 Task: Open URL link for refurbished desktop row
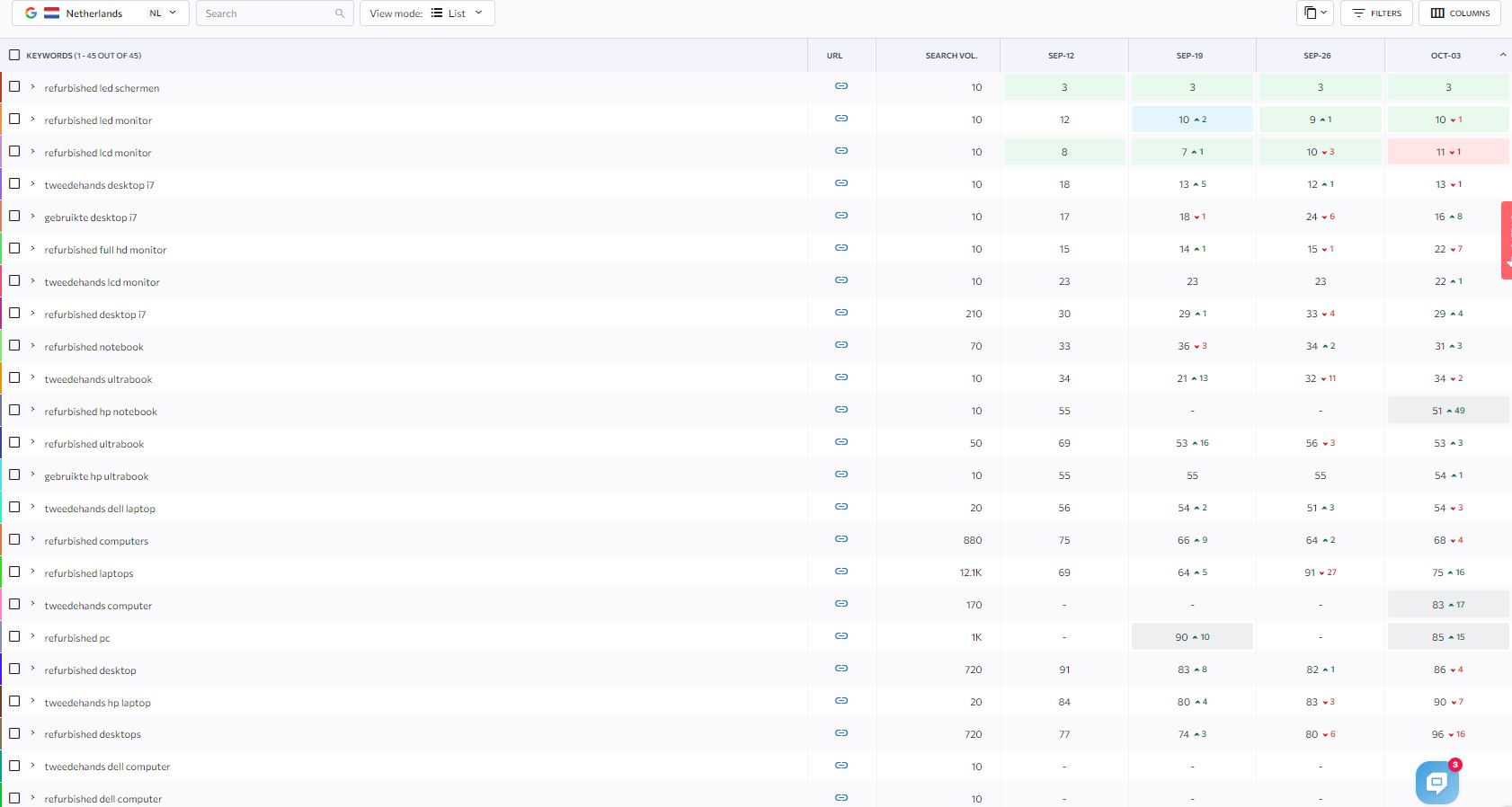pos(841,669)
